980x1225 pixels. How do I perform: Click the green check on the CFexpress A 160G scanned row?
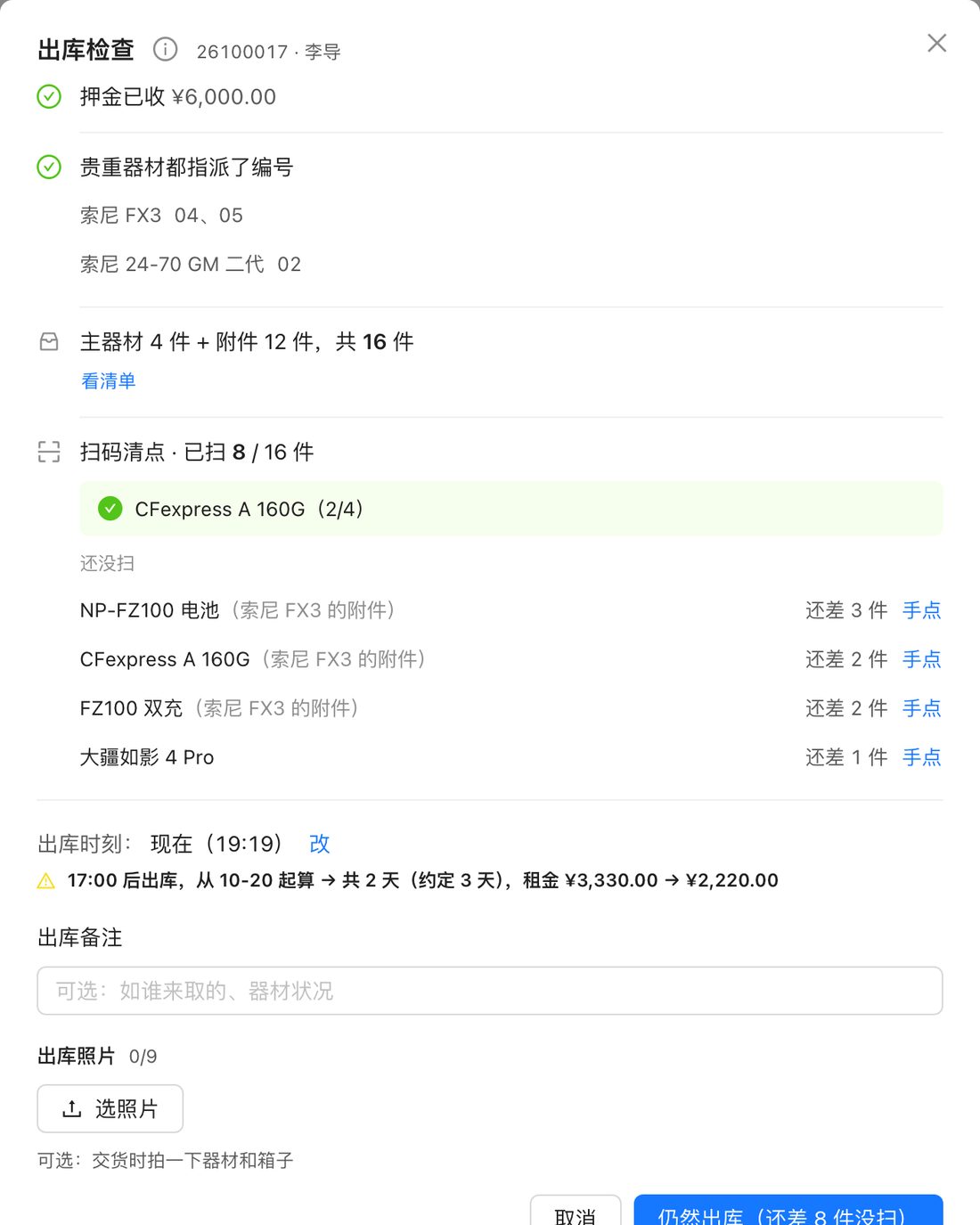(x=110, y=509)
